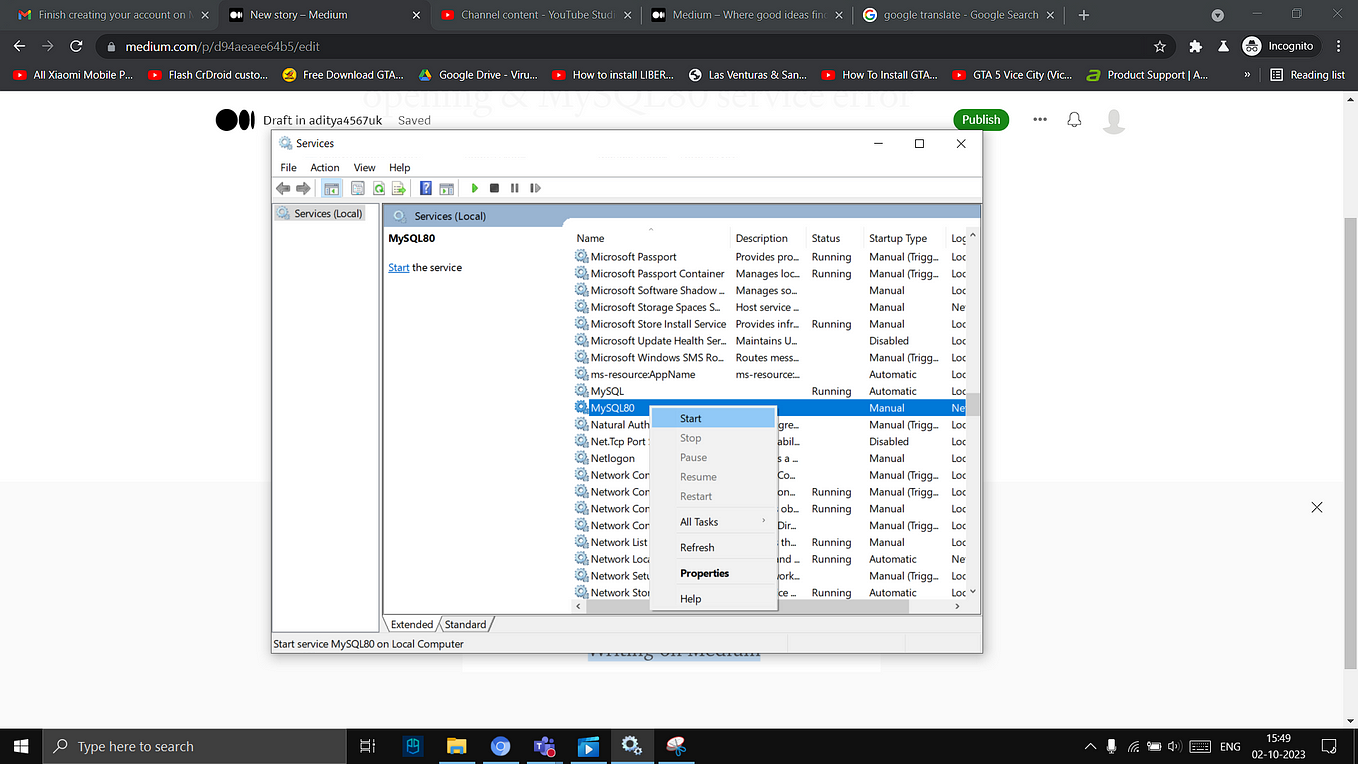Image resolution: width=1358 pixels, height=764 pixels.
Task: Click the 'Start' the service link
Action: (x=398, y=268)
